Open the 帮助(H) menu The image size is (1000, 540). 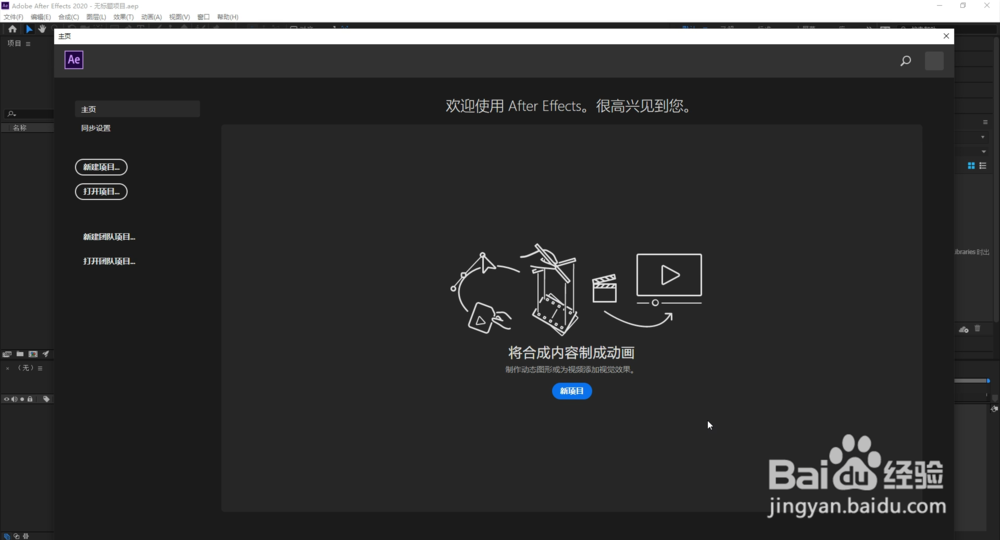[x=228, y=17]
